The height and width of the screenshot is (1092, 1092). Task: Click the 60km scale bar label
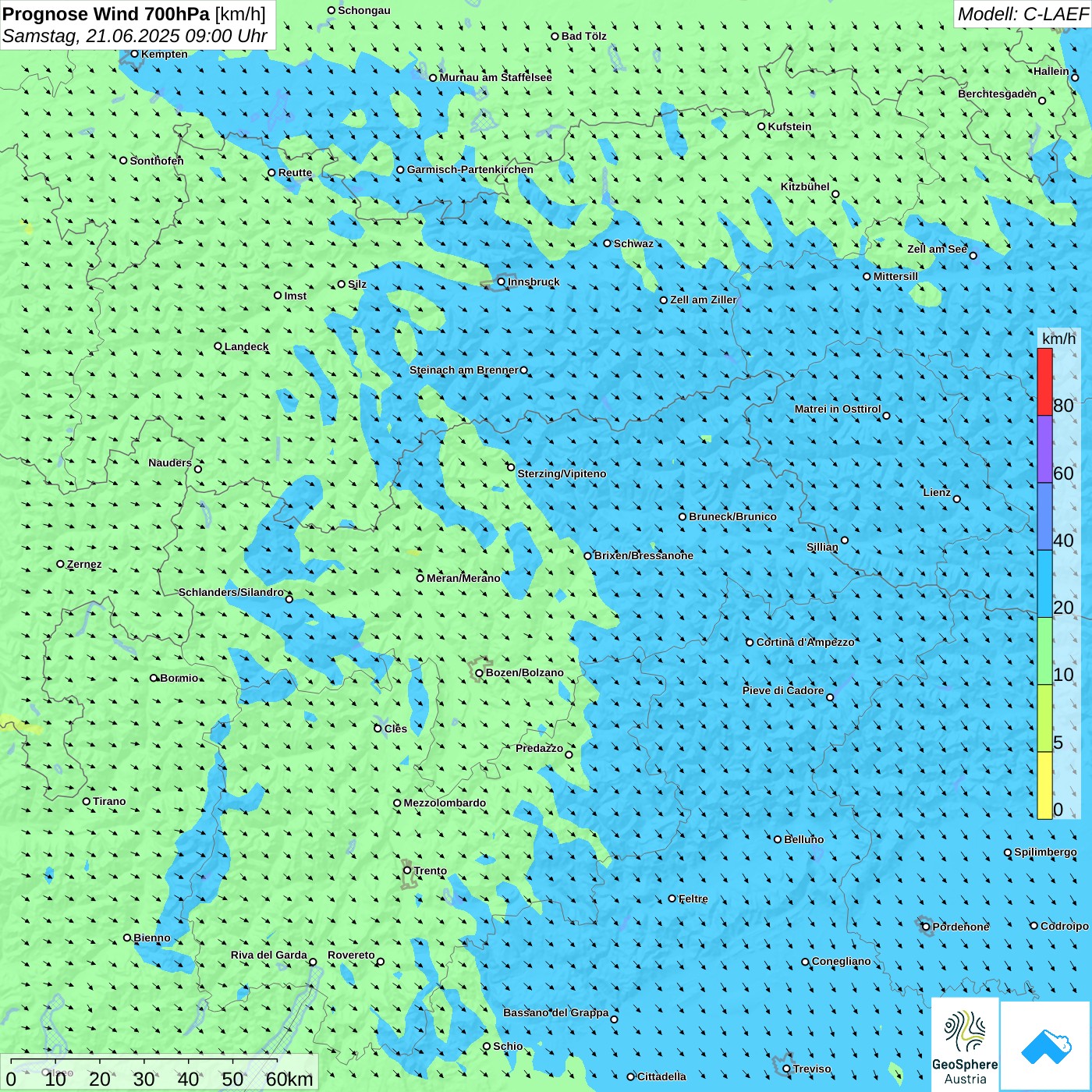289,1079
